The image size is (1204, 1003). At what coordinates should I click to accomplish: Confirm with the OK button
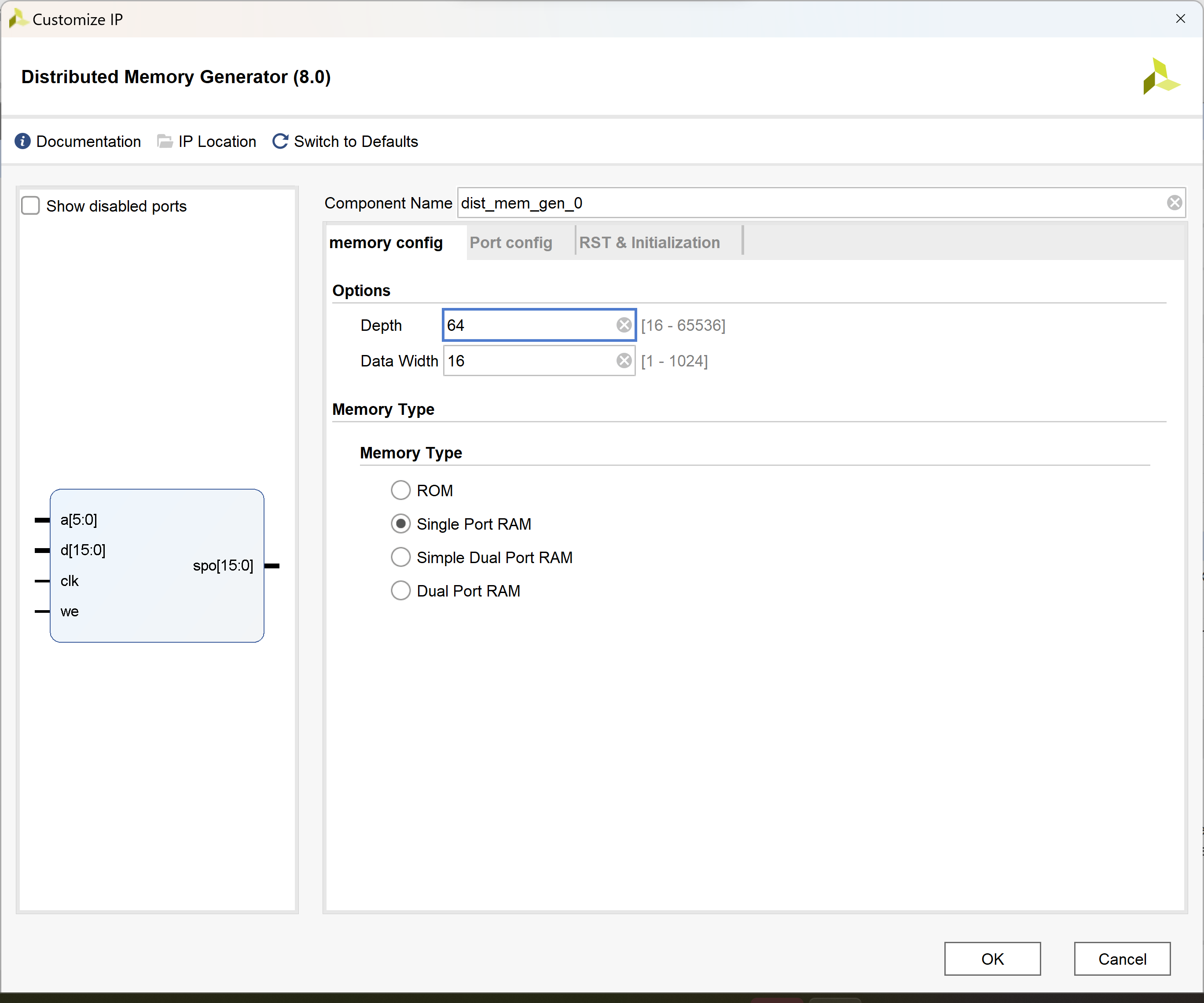pyautogui.click(x=992, y=959)
